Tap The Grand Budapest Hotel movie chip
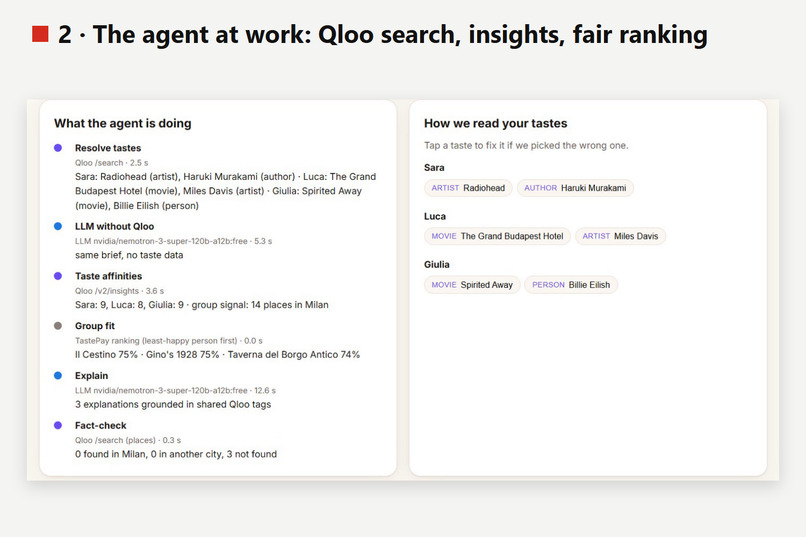Image resolution: width=806 pixels, height=537 pixels. click(x=497, y=236)
